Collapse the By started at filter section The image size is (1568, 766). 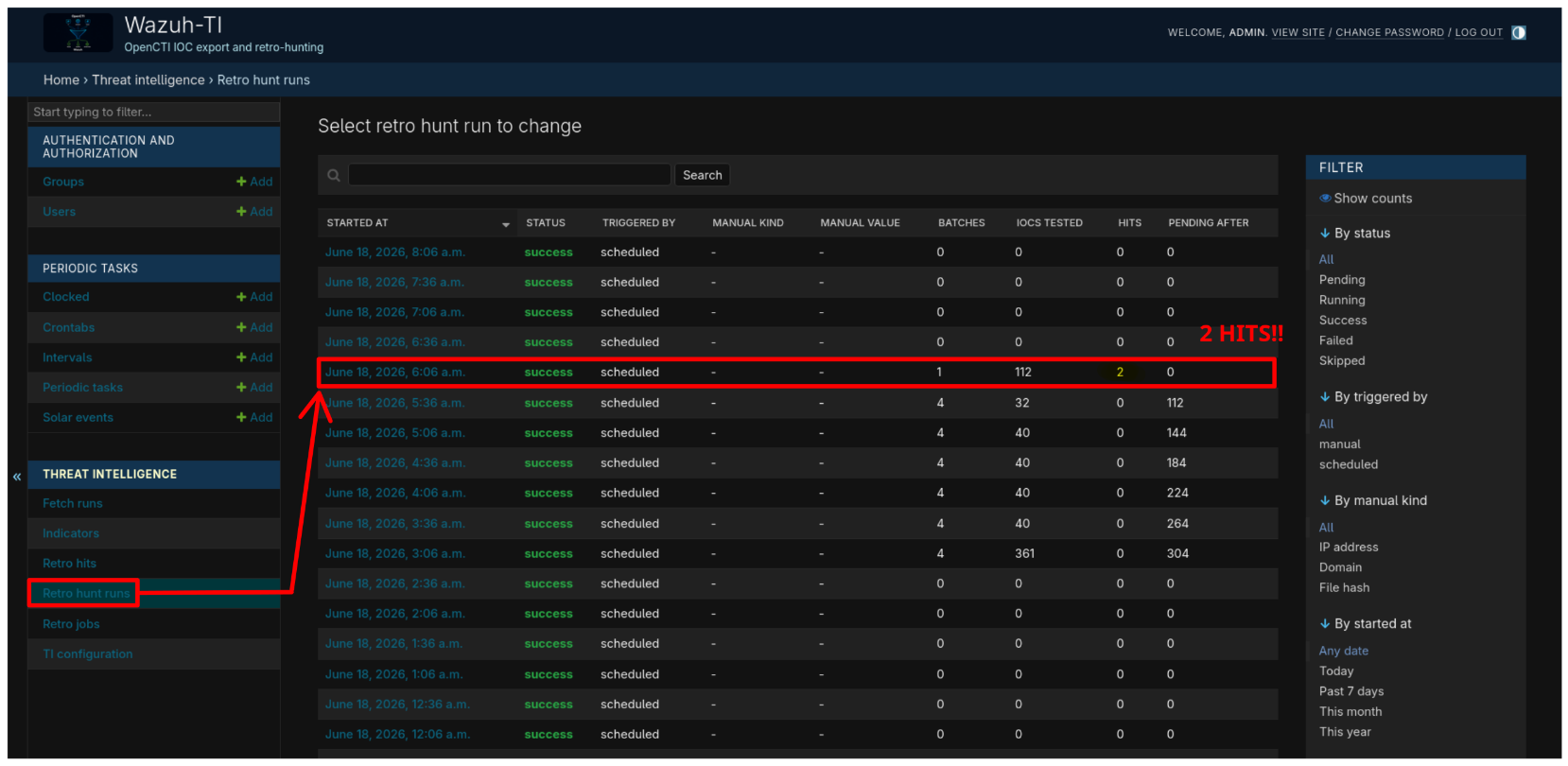[1366, 624]
